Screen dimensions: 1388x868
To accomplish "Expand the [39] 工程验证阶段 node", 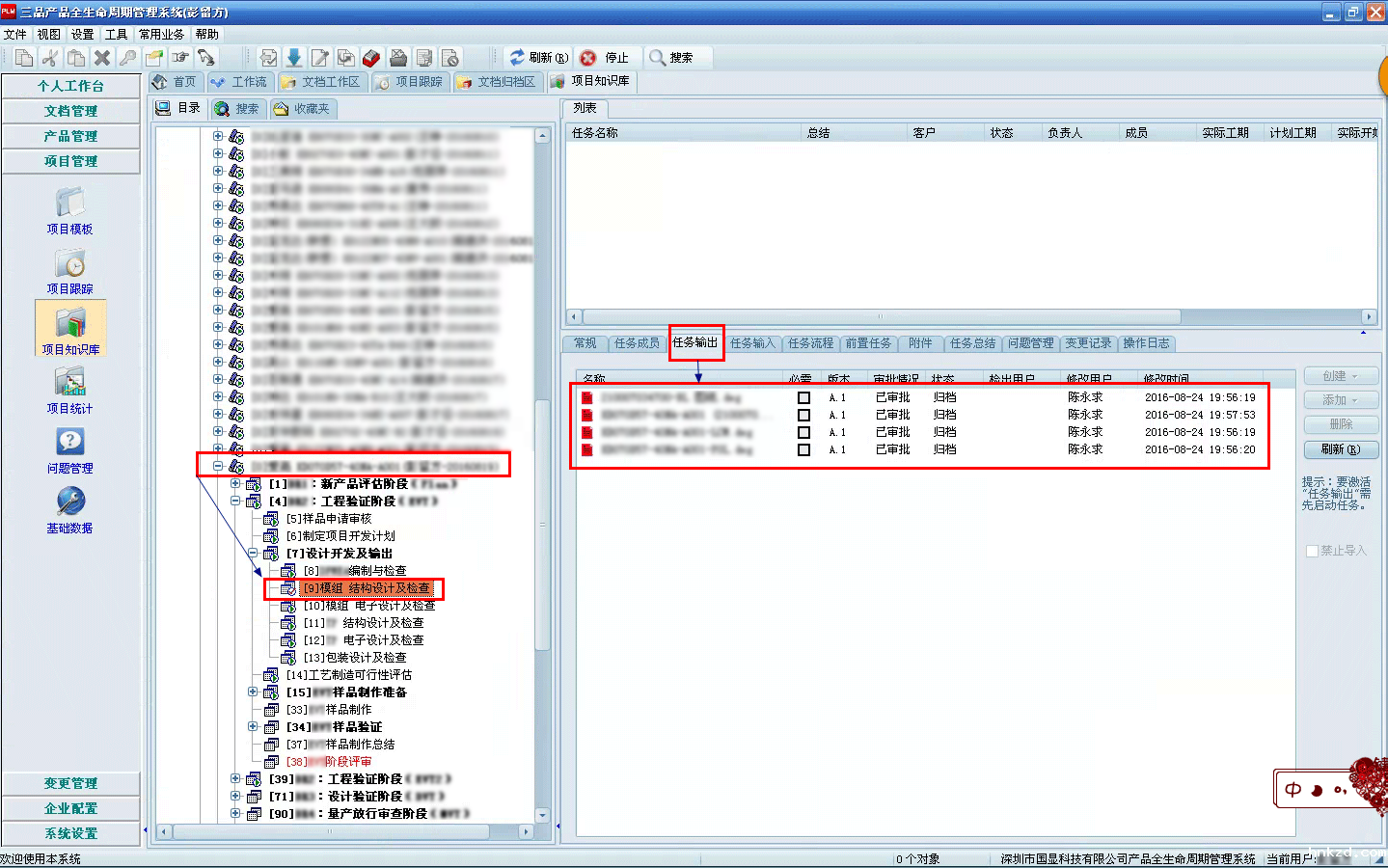I will (x=235, y=779).
